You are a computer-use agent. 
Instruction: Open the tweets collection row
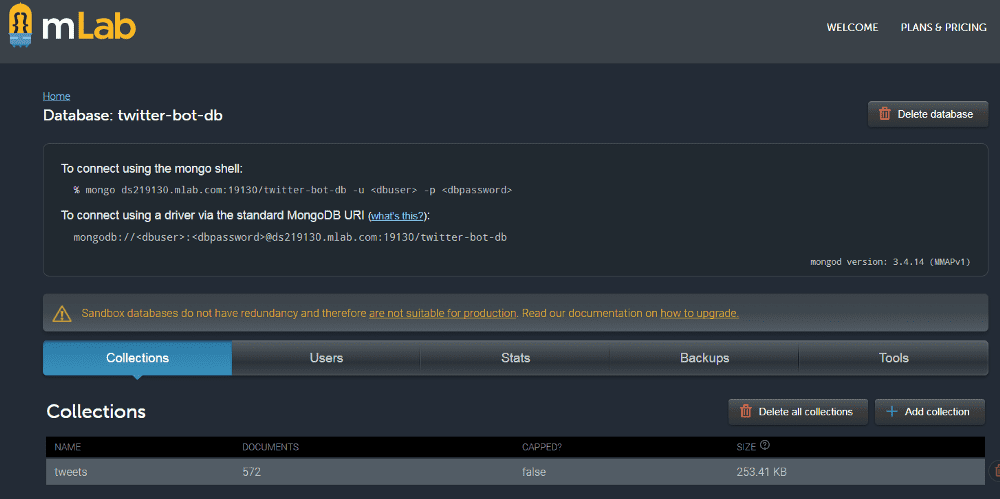515,472
